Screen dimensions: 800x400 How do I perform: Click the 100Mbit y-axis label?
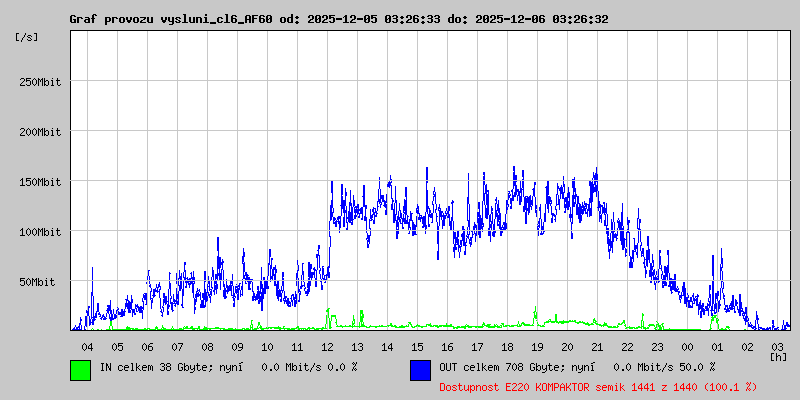pyautogui.click(x=40, y=232)
